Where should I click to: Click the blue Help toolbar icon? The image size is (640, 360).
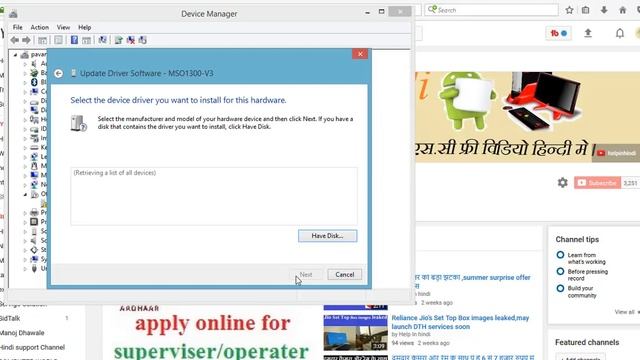tap(74, 40)
